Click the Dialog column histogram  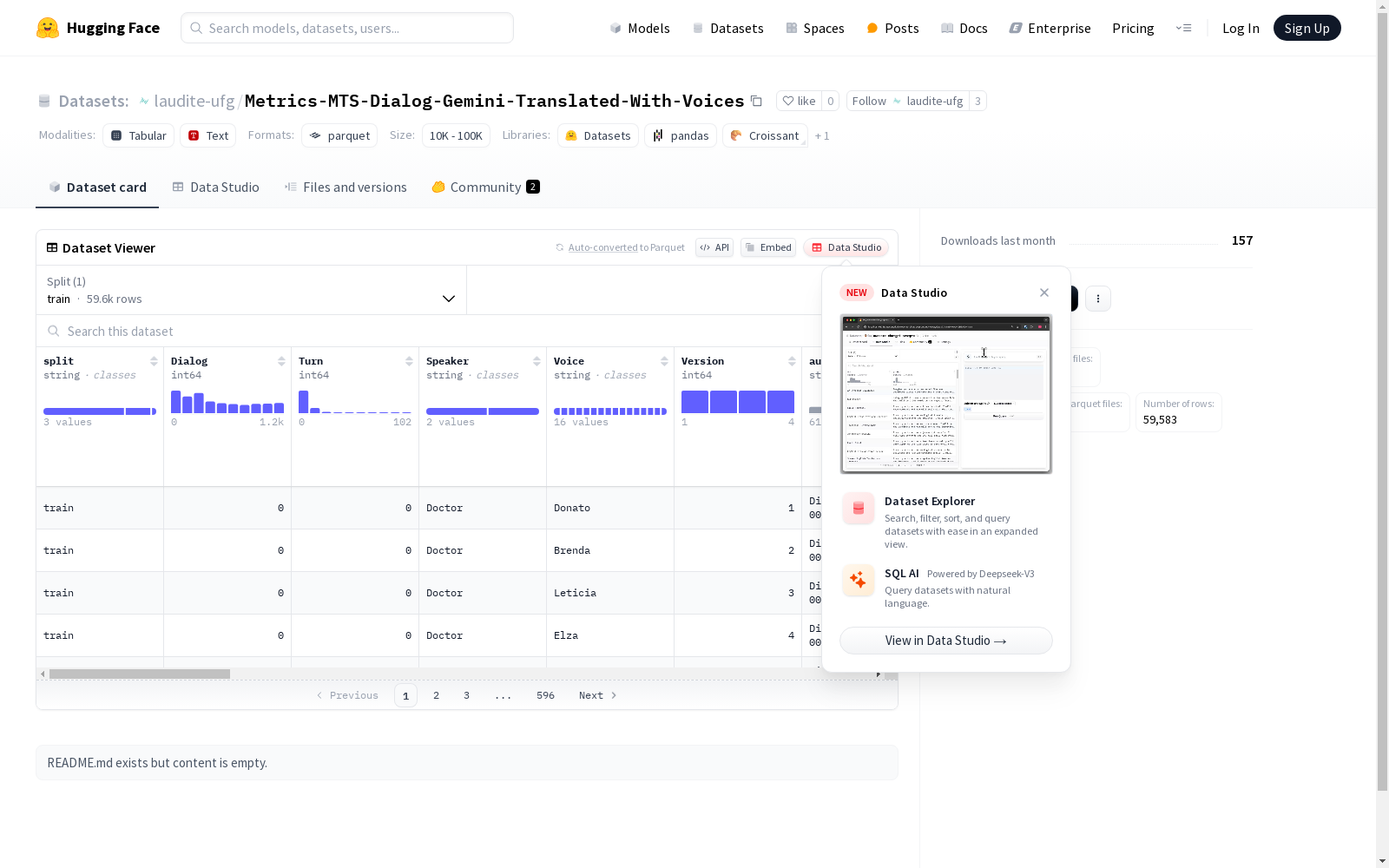(x=227, y=402)
